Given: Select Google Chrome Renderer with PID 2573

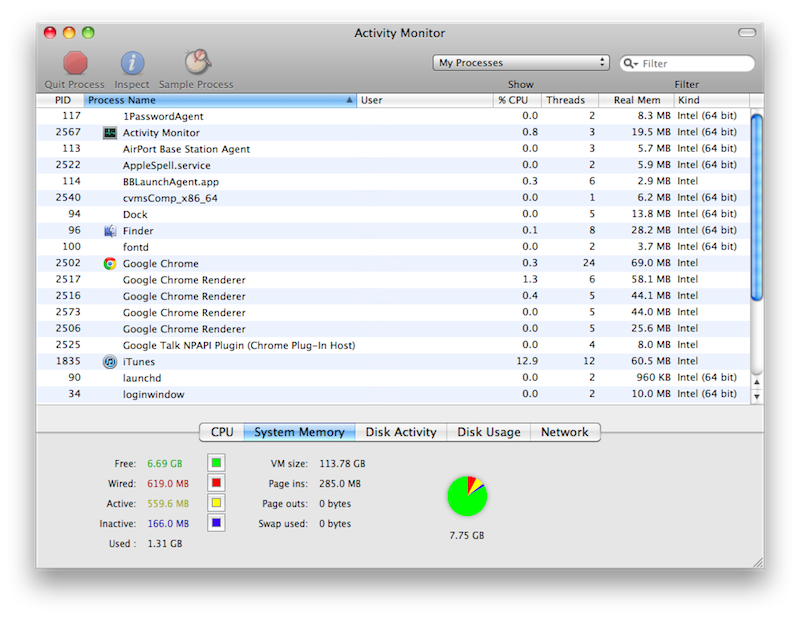Looking at the screenshot, I should click(x=393, y=312).
